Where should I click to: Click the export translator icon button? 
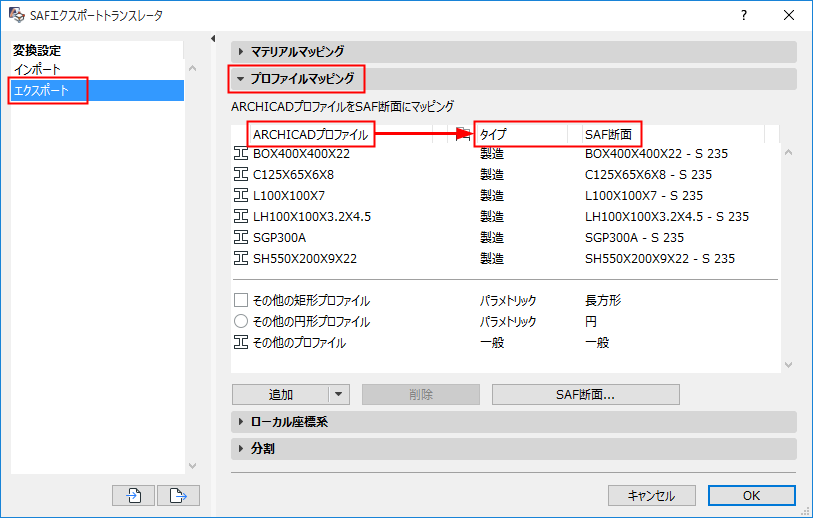tap(178, 495)
